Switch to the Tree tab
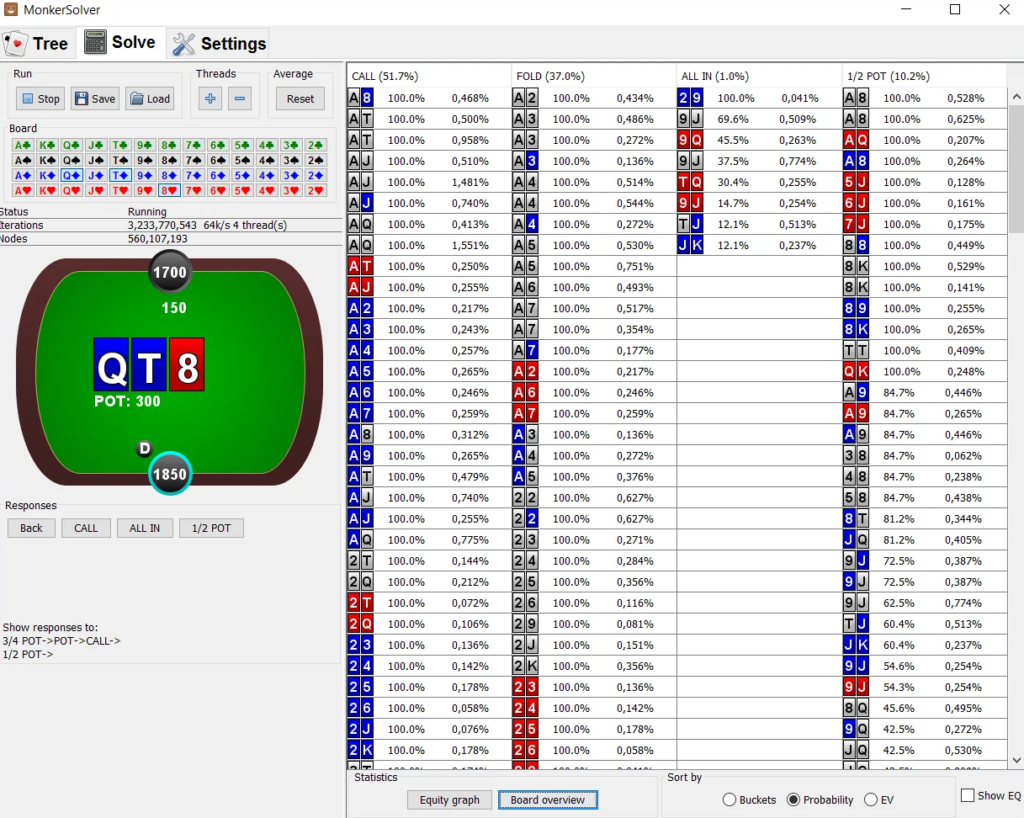The height and width of the screenshot is (818, 1024). (37, 44)
